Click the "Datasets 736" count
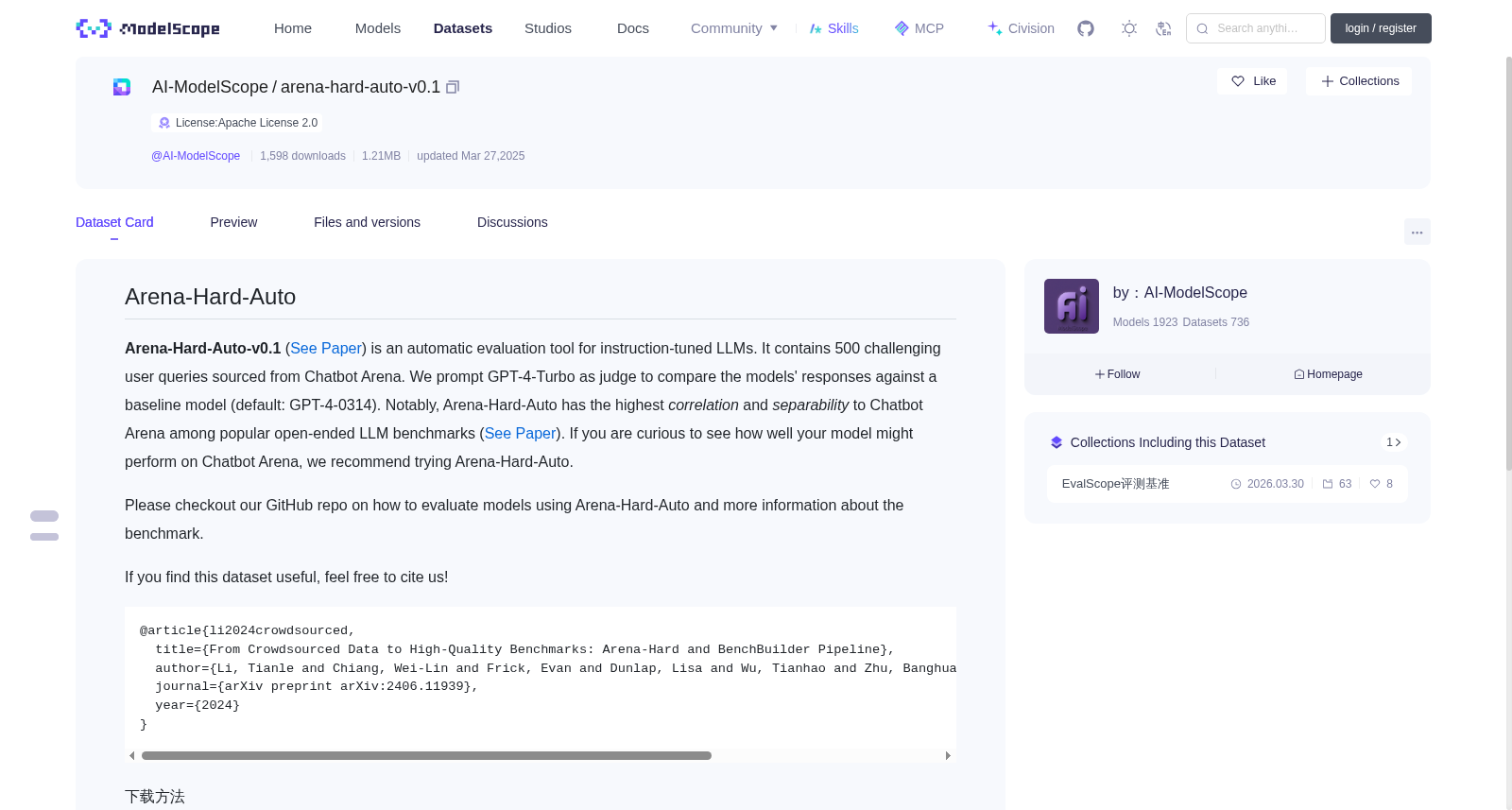 [1216, 322]
